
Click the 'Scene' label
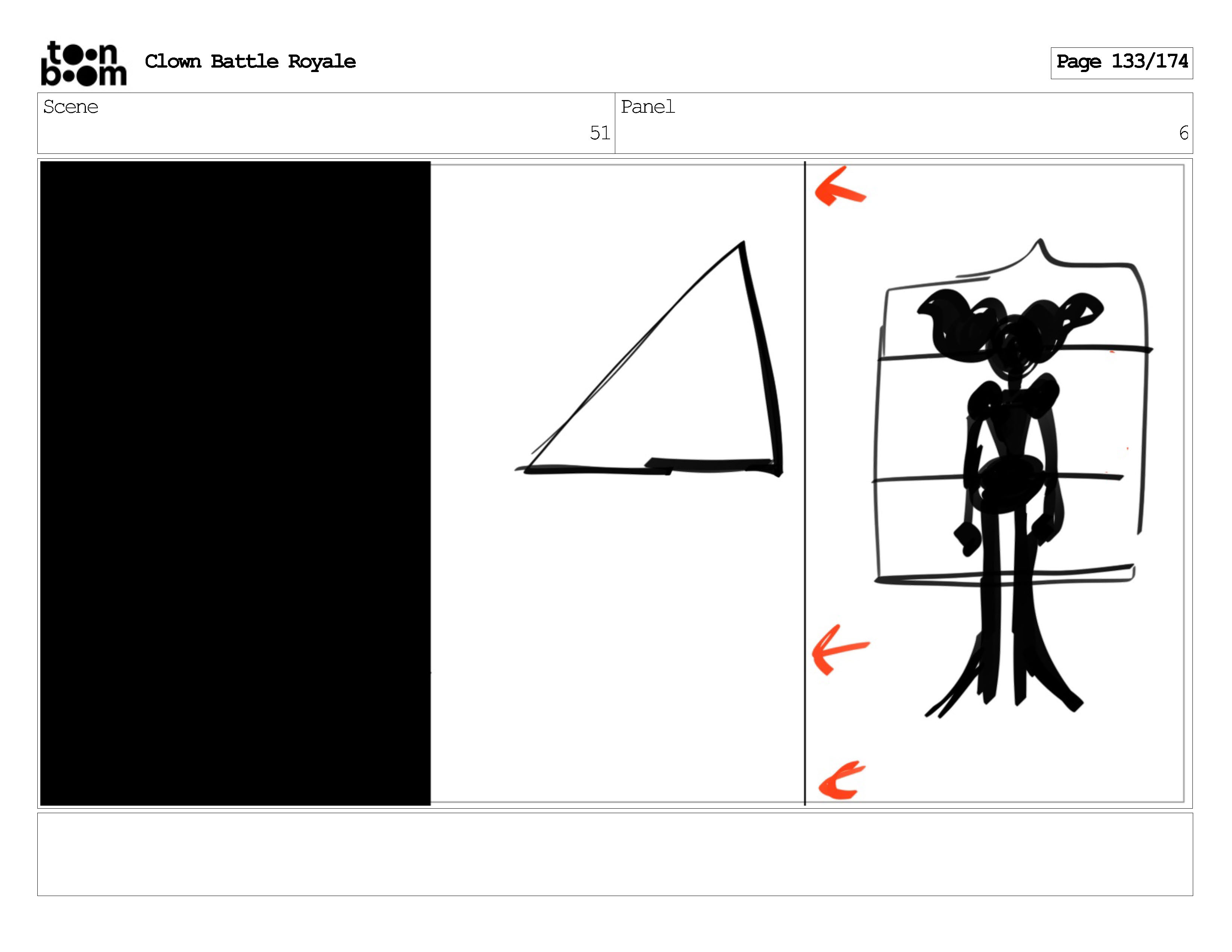[71, 107]
